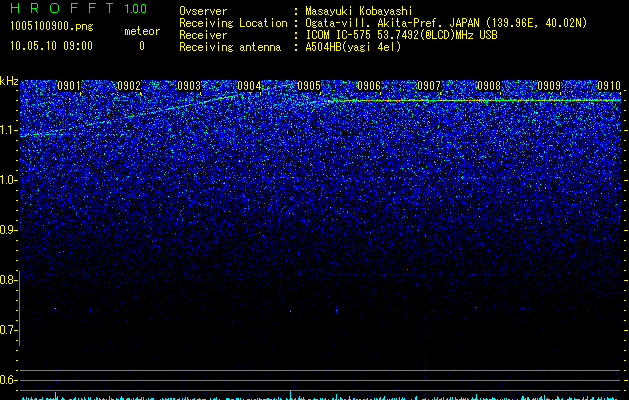Click time marker 0908
Image resolution: width=629 pixels, height=400 pixels.
(x=489, y=86)
